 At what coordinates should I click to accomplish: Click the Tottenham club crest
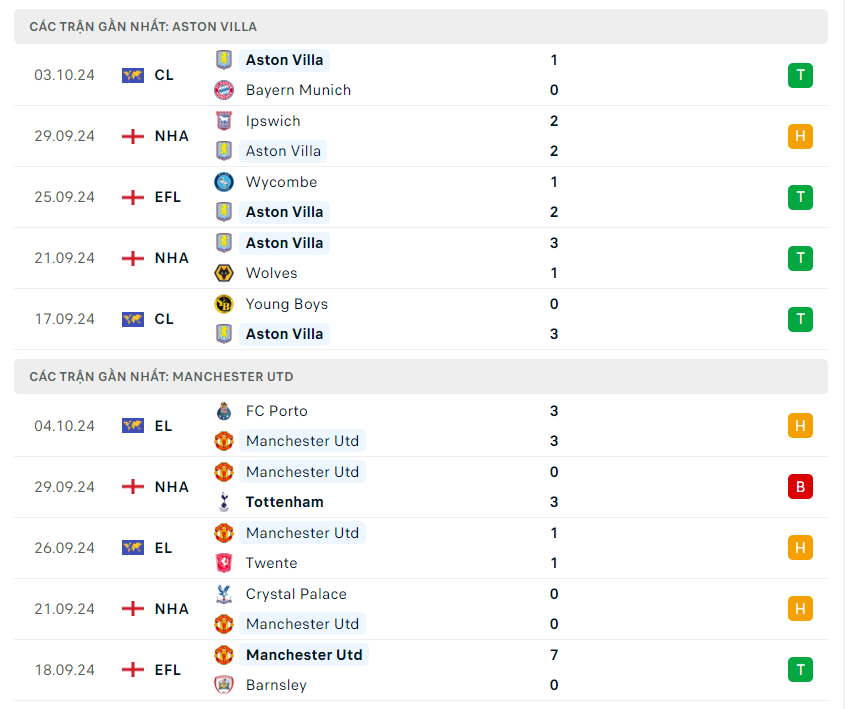pyautogui.click(x=224, y=502)
